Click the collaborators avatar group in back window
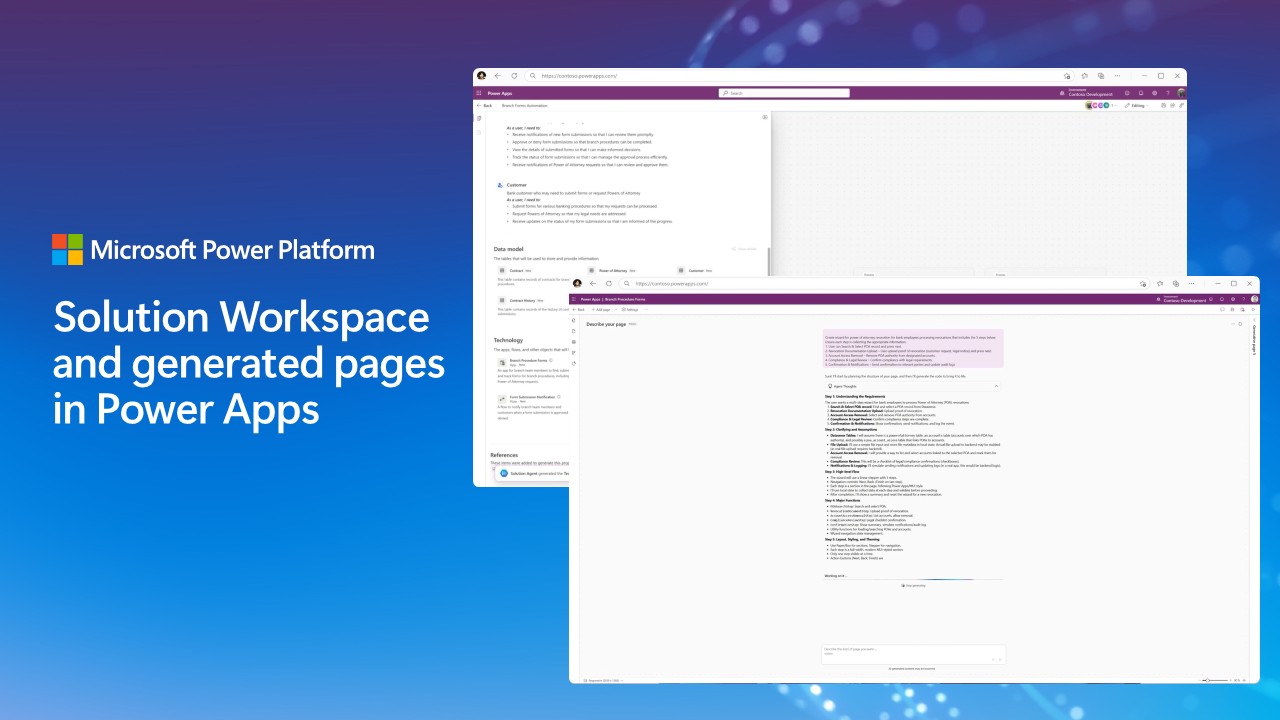The height and width of the screenshot is (720, 1280). [x=1097, y=105]
